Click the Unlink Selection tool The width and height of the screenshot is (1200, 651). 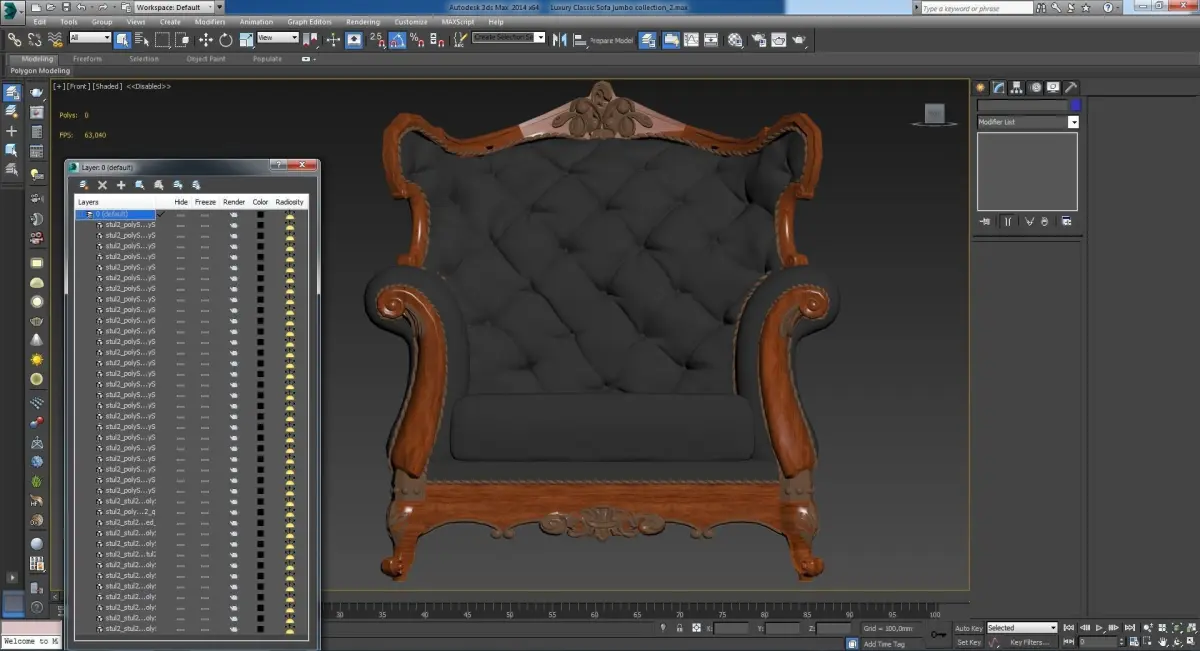tap(34, 40)
